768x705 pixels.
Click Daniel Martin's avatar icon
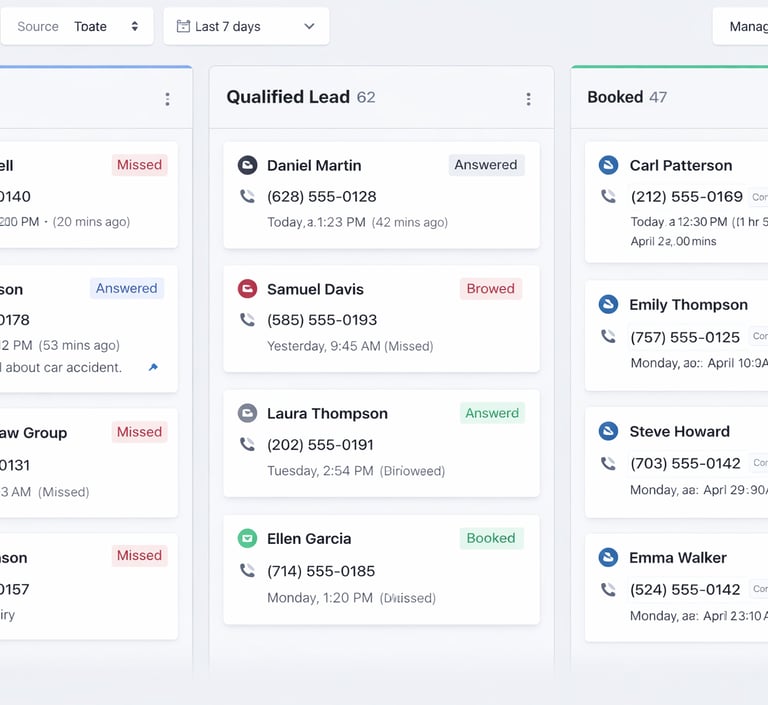pyautogui.click(x=247, y=165)
